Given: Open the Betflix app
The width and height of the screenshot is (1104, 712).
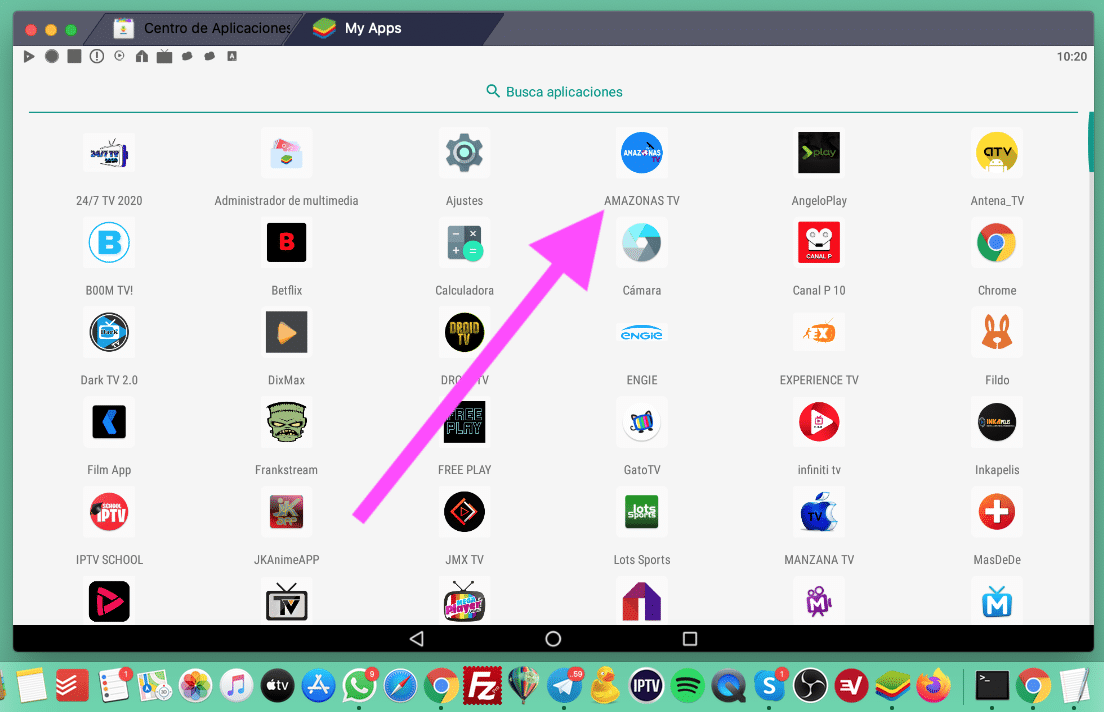Looking at the screenshot, I should coord(286,242).
